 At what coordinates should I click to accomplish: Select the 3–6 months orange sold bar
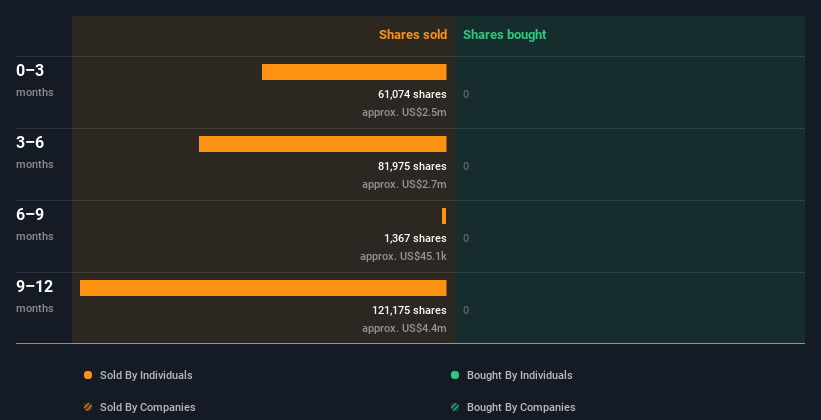323,144
